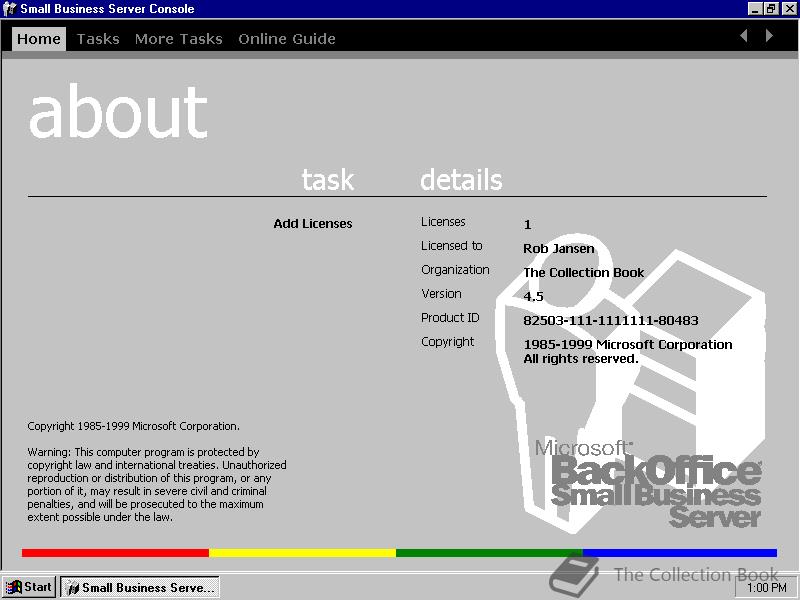
Task: Click the taskbar clock showing 1:00 PM
Action: [x=767, y=588]
